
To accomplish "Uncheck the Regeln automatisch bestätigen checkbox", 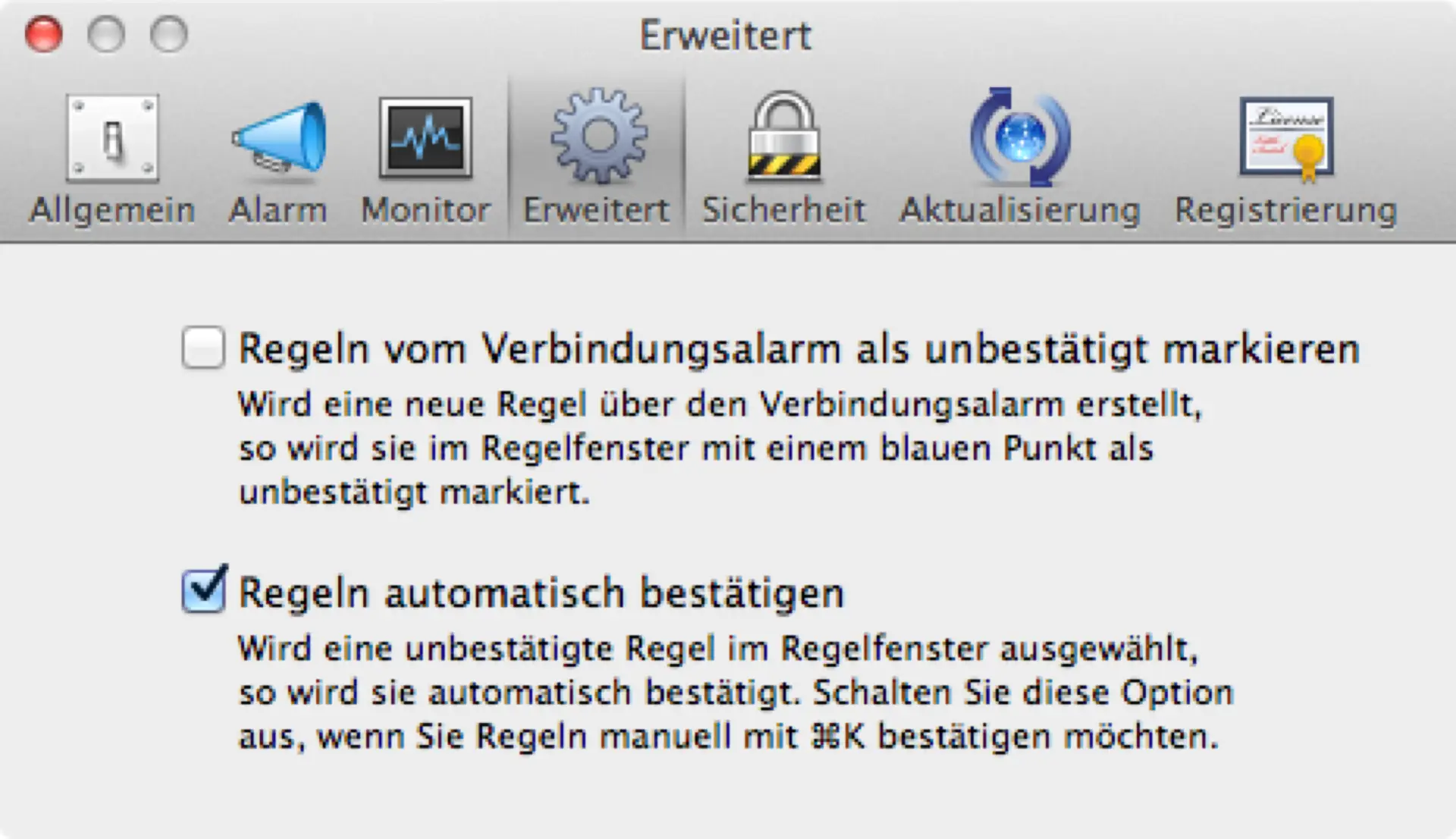I will [x=203, y=590].
